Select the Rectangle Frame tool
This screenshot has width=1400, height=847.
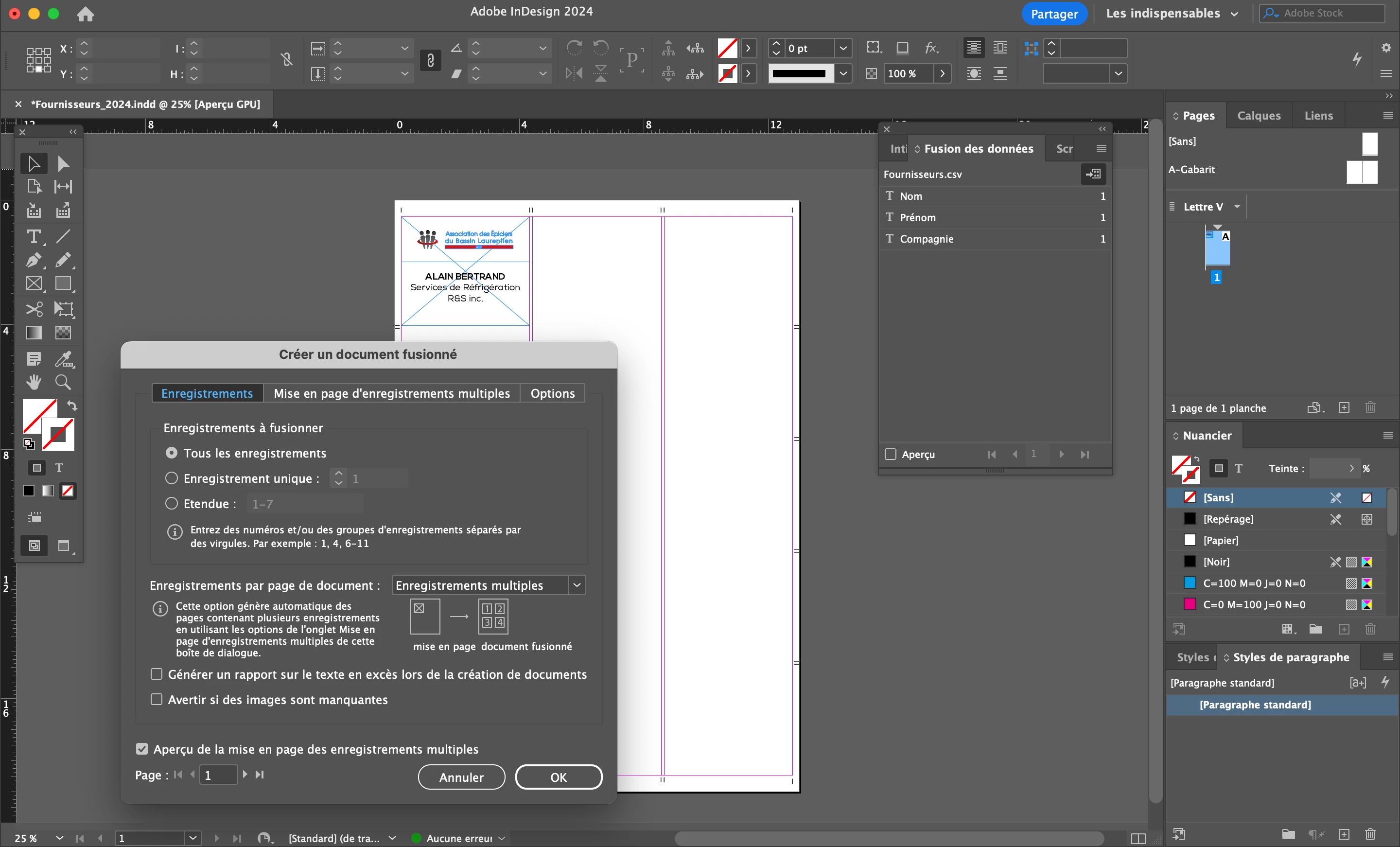pyautogui.click(x=34, y=283)
